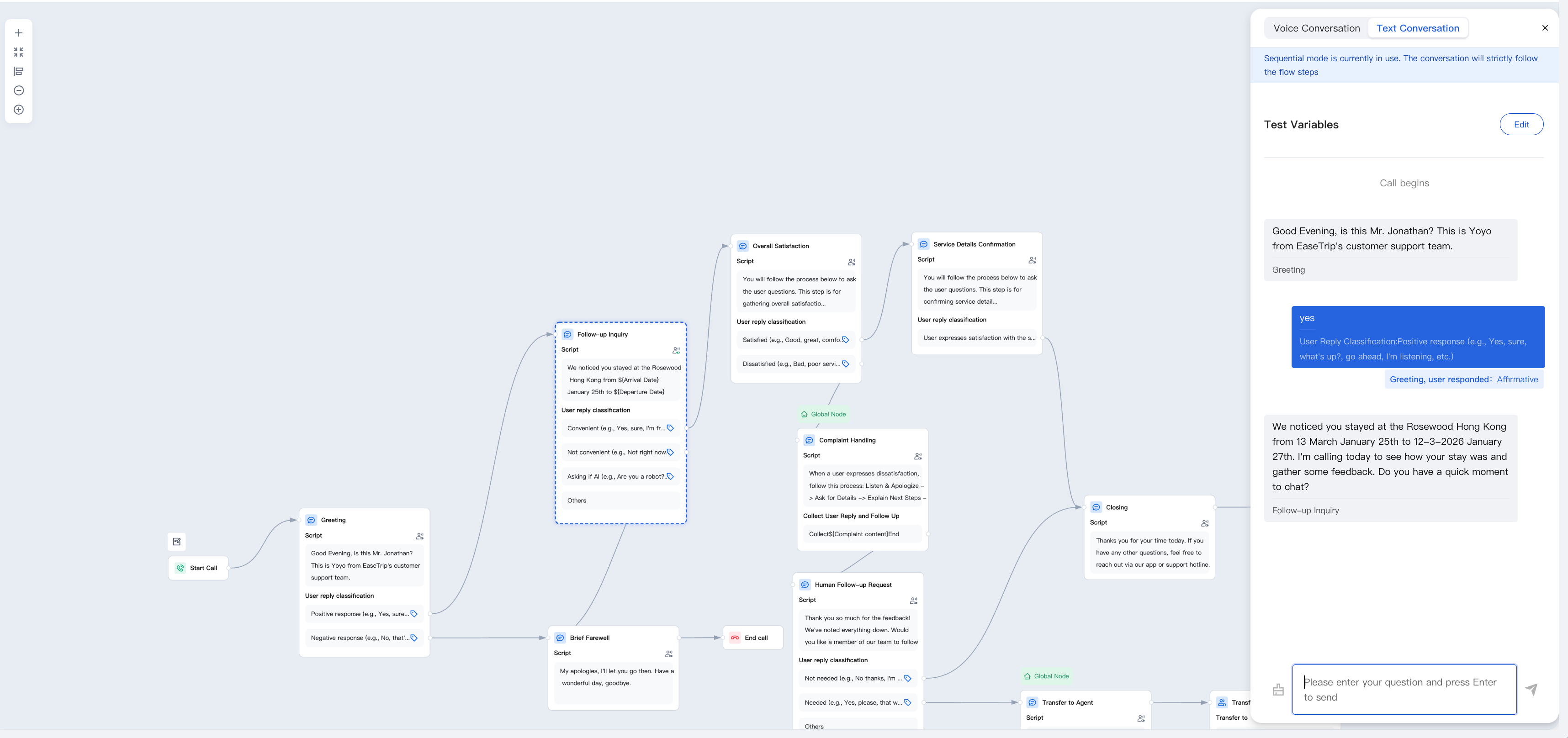Click the fit-to-view collapse arrows icon

(x=19, y=53)
